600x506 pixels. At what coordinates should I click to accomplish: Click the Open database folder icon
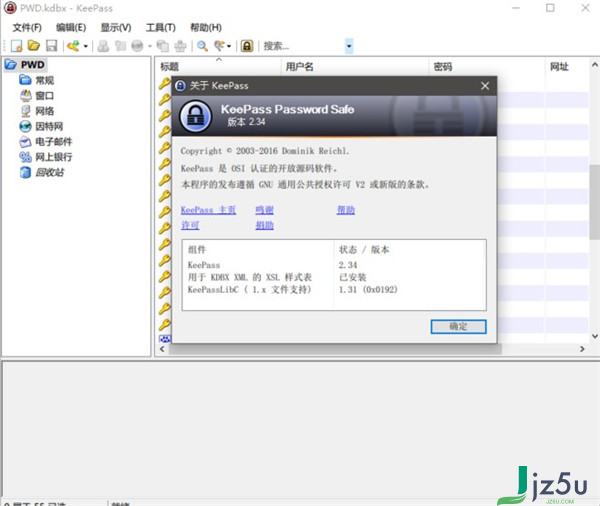pyautogui.click(x=34, y=46)
